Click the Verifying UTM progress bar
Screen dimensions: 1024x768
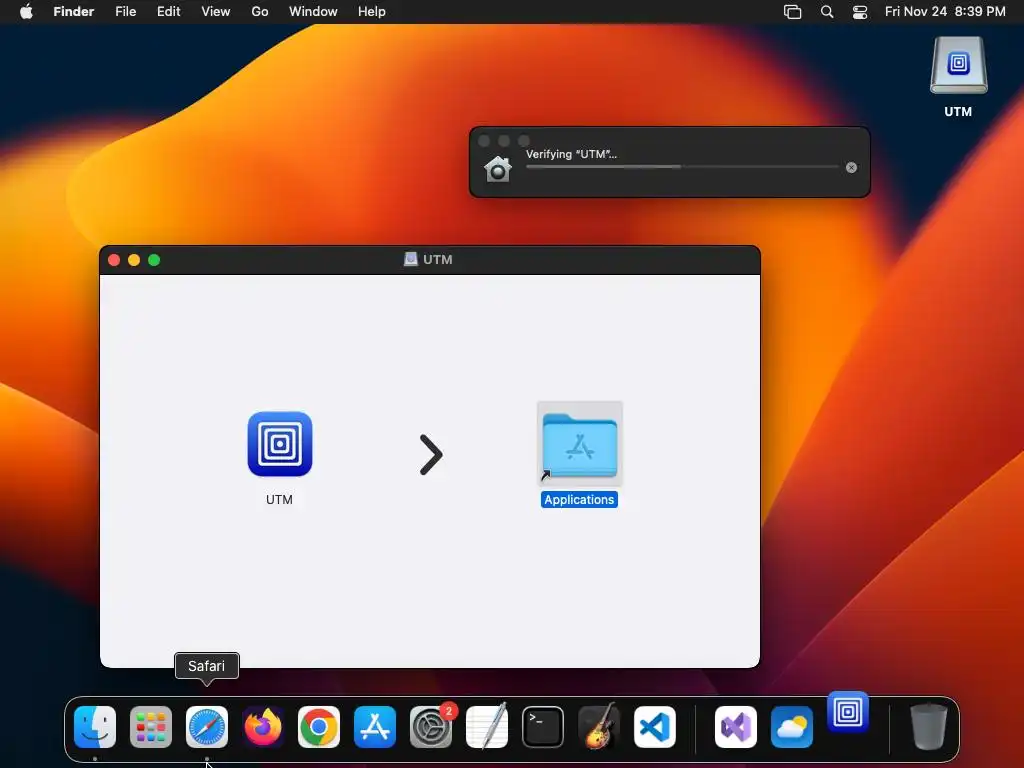click(x=682, y=167)
